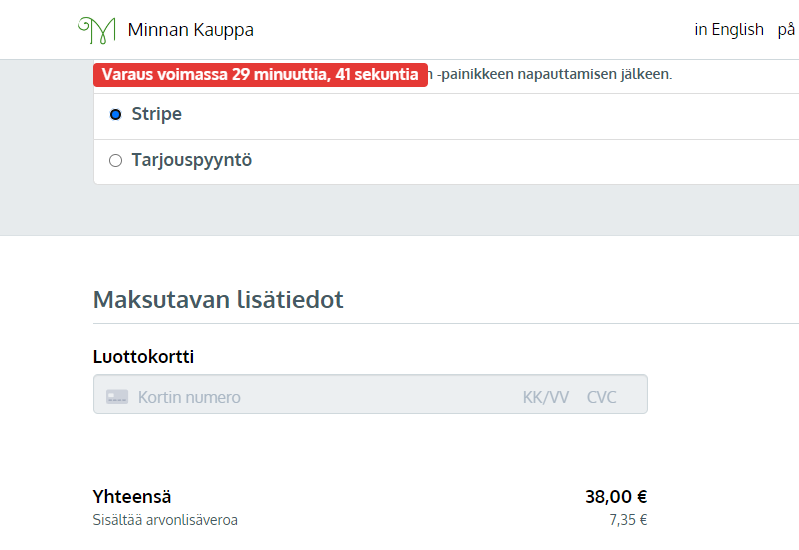Click the Luottokortti field label
Viewport: 799px width, 550px height.
(143, 357)
